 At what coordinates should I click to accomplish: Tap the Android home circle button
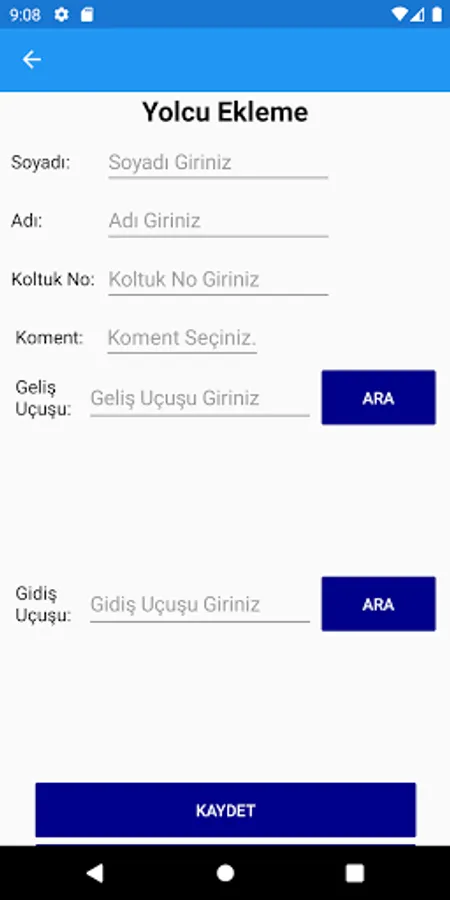[x=226, y=873]
